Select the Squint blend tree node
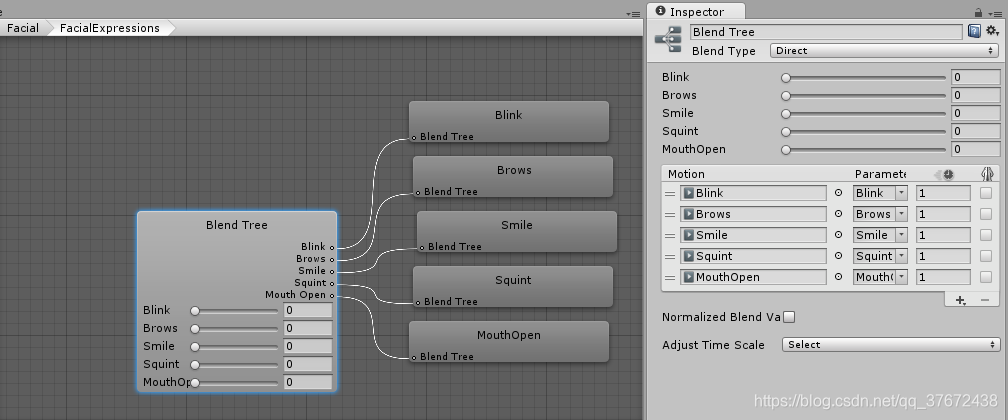 (512, 287)
